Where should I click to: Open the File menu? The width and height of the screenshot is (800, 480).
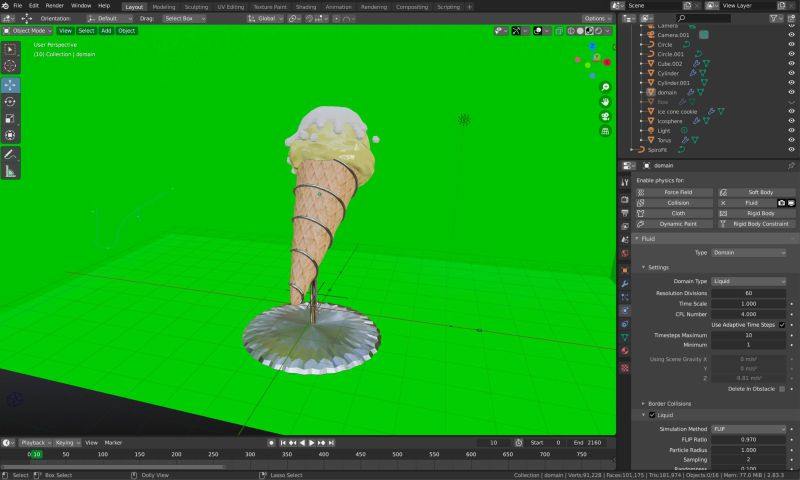pyautogui.click(x=17, y=6)
